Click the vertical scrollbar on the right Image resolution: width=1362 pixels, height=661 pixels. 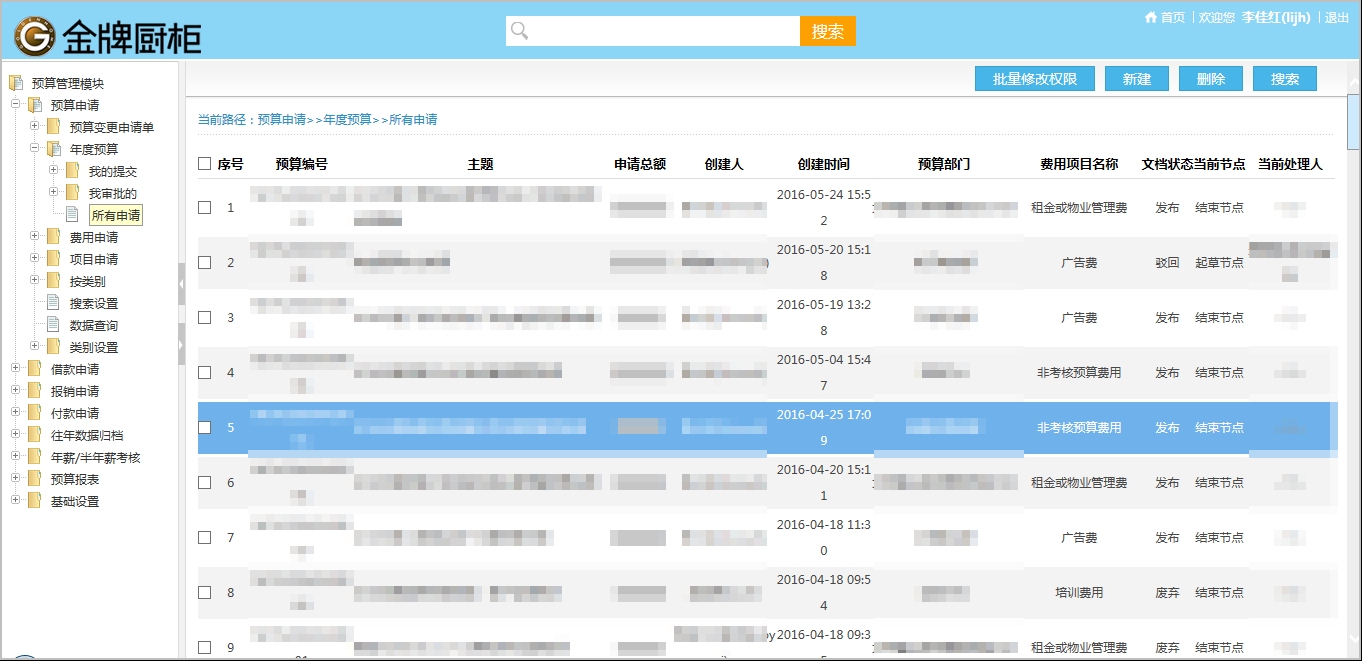click(1354, 300)
